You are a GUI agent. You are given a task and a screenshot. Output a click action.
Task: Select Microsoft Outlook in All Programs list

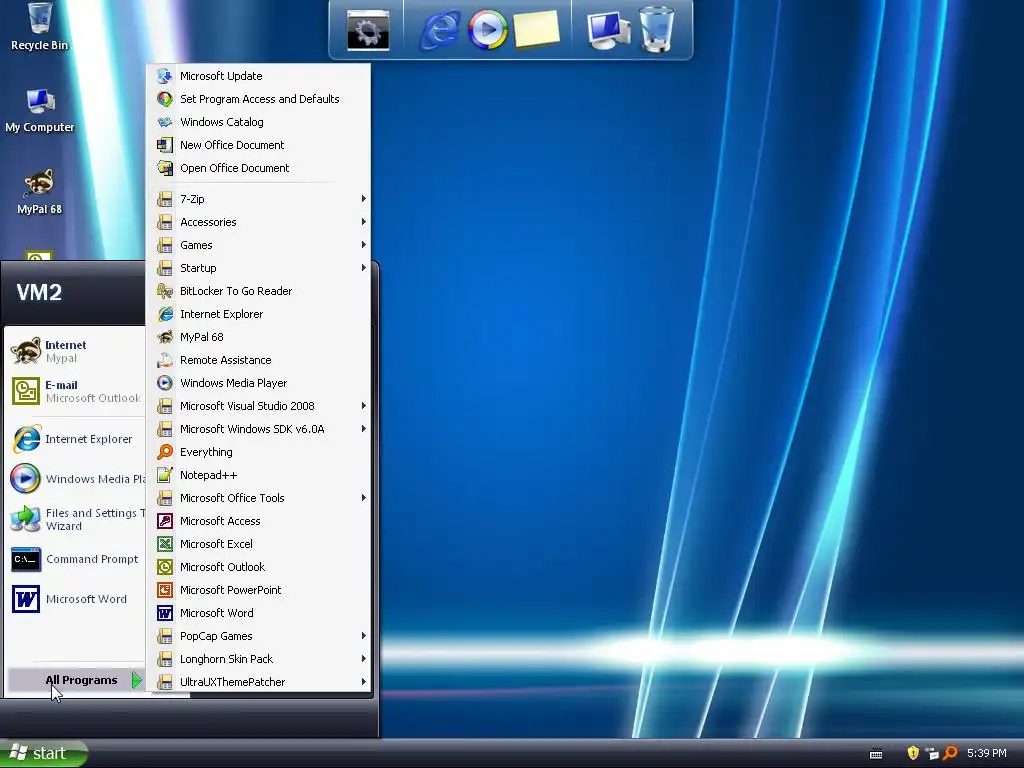pos(259,567)
